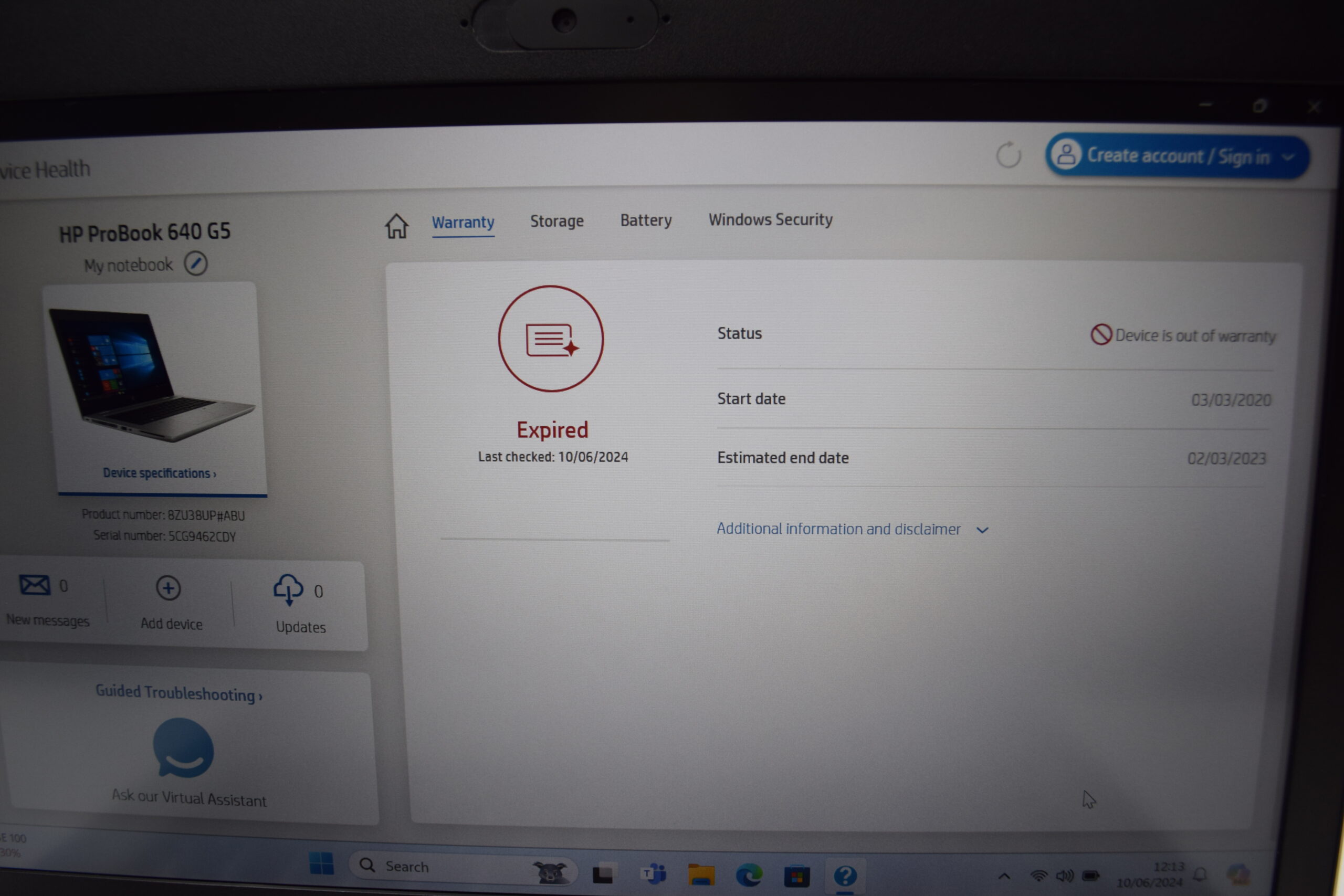Open the notification bell icon
1344x896 pixels.
point(1201,874)
